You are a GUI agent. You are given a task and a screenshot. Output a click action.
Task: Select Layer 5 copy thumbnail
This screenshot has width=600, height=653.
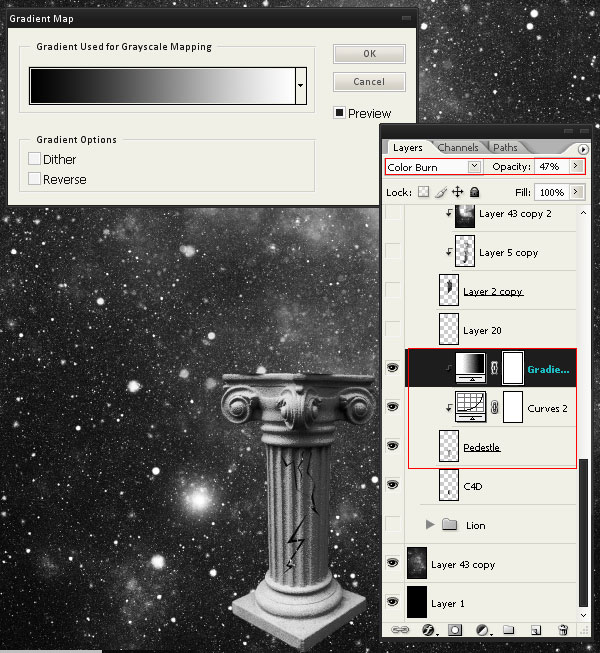[x=465, y=251]
